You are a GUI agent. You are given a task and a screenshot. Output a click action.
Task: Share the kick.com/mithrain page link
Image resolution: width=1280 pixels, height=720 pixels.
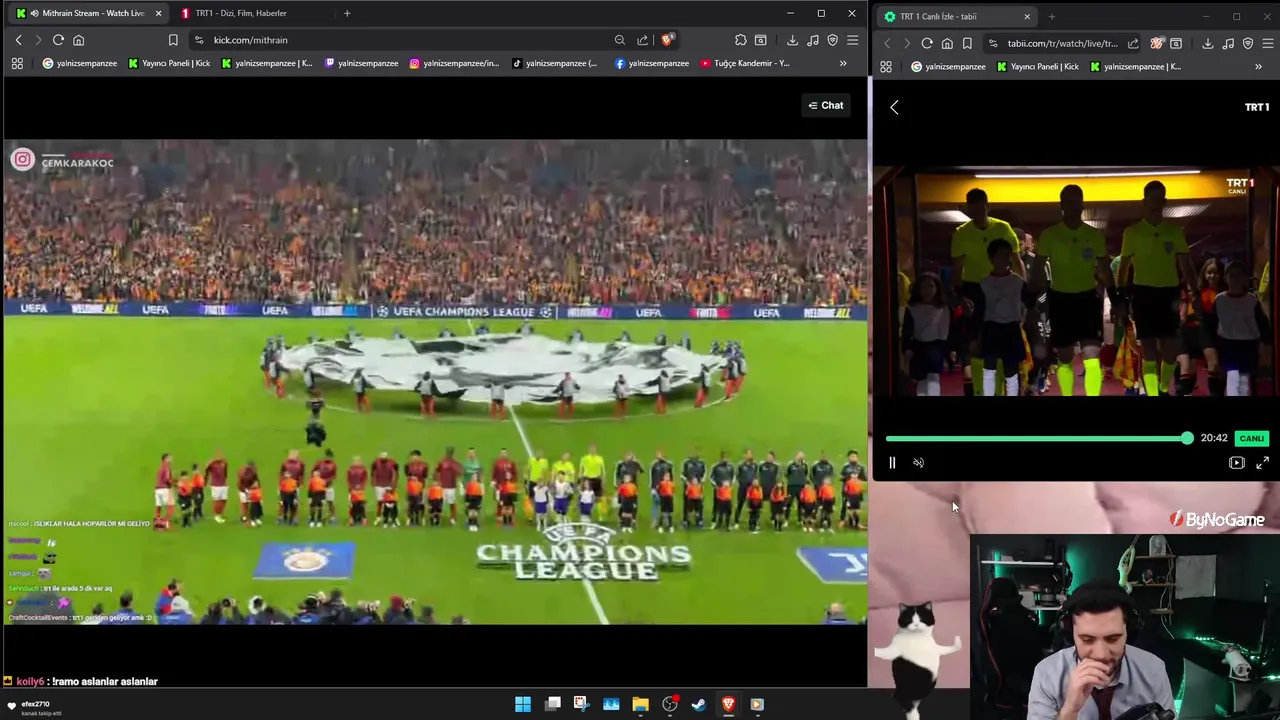point(642,40)
